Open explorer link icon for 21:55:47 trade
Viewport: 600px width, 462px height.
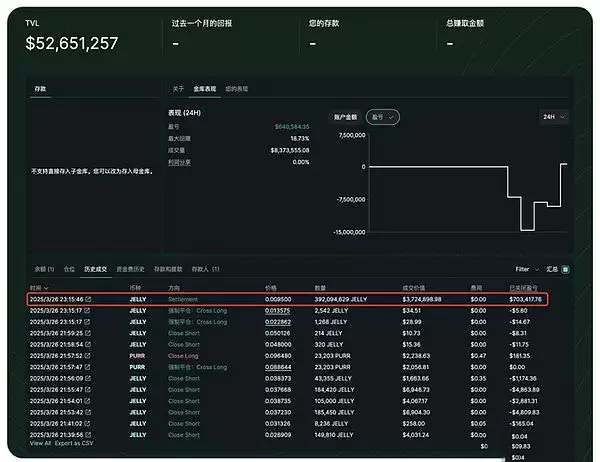click(87, 390)
